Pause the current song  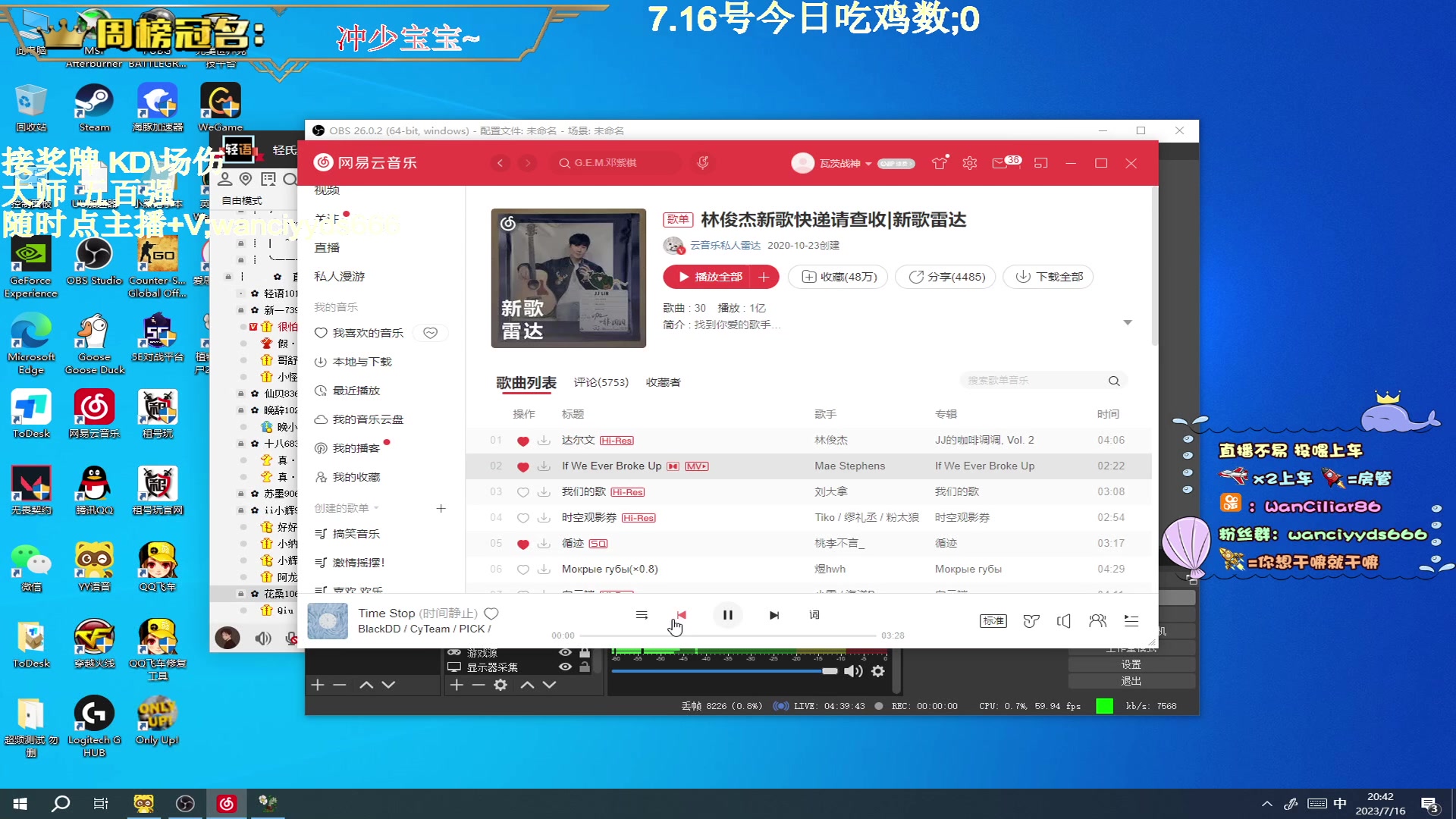coord(728,615)
